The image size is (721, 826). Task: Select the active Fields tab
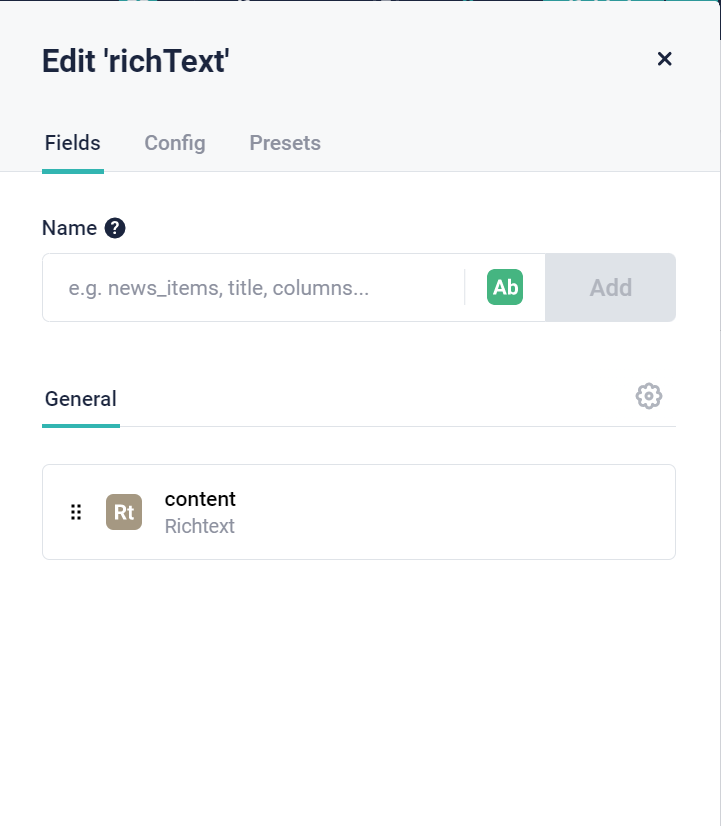click(72, 143)
